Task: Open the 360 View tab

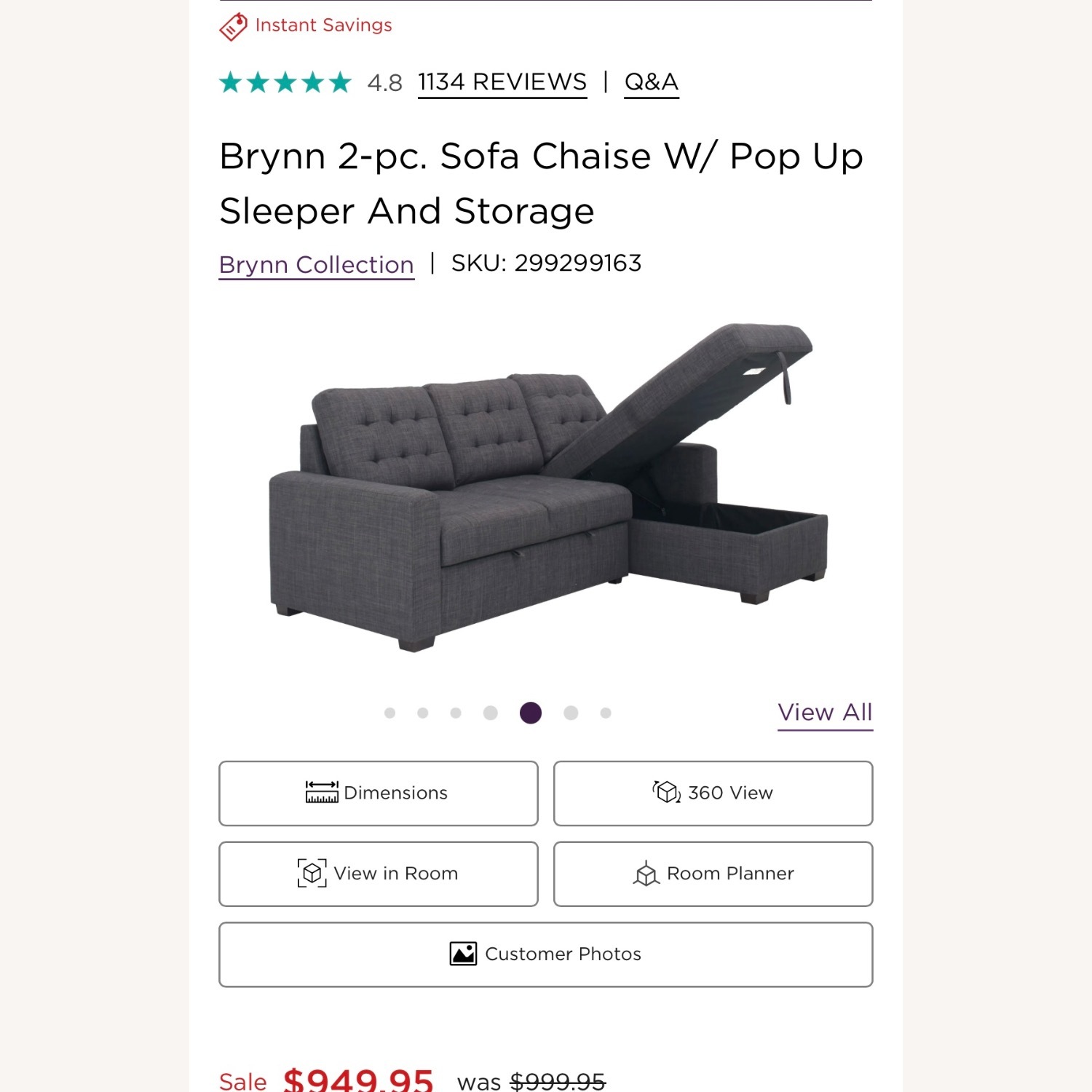Action: (x=713, y=793)
